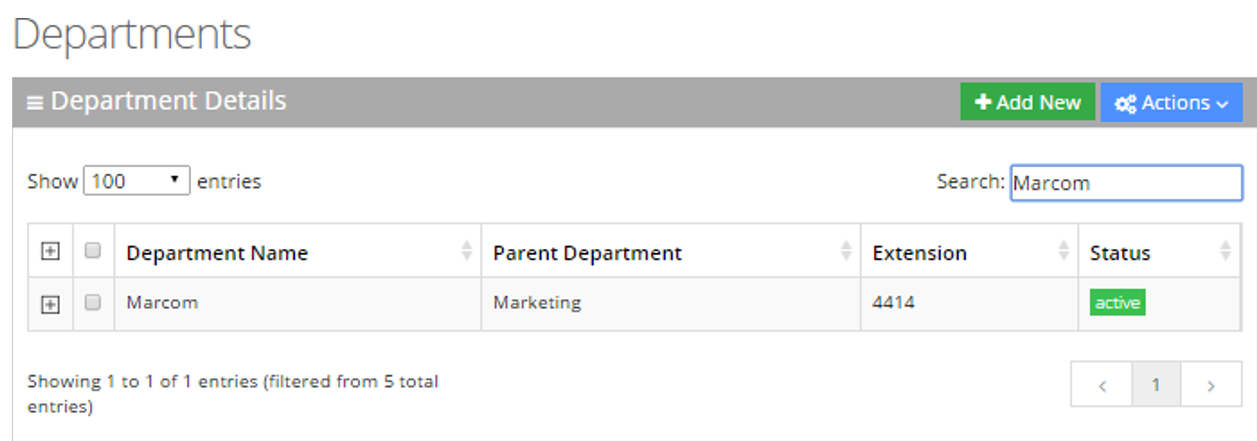Go to previous page arrow

click(x=1101, y=385)
